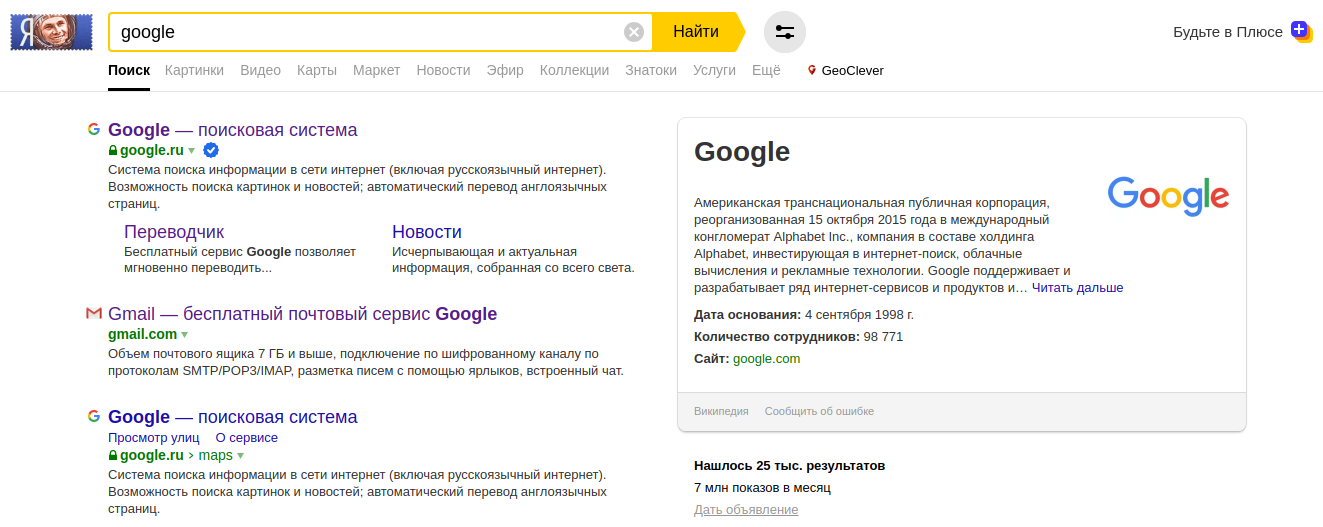
Task: Expand the dropdown arrow after first google.ru
Action: click(191, 151)
